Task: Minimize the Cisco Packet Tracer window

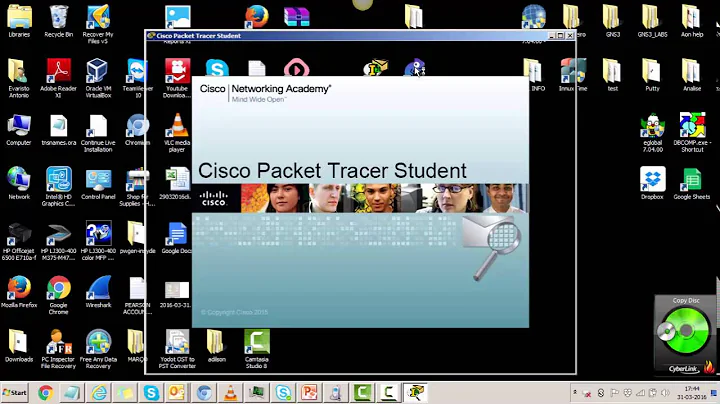Action: coord(552,35)
